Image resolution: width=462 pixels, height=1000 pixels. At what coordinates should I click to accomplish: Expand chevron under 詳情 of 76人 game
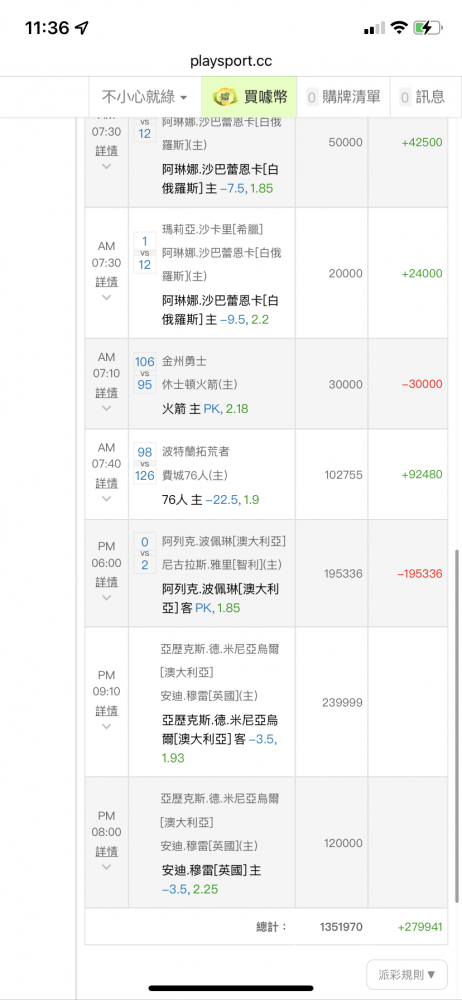tap(107, 499)
